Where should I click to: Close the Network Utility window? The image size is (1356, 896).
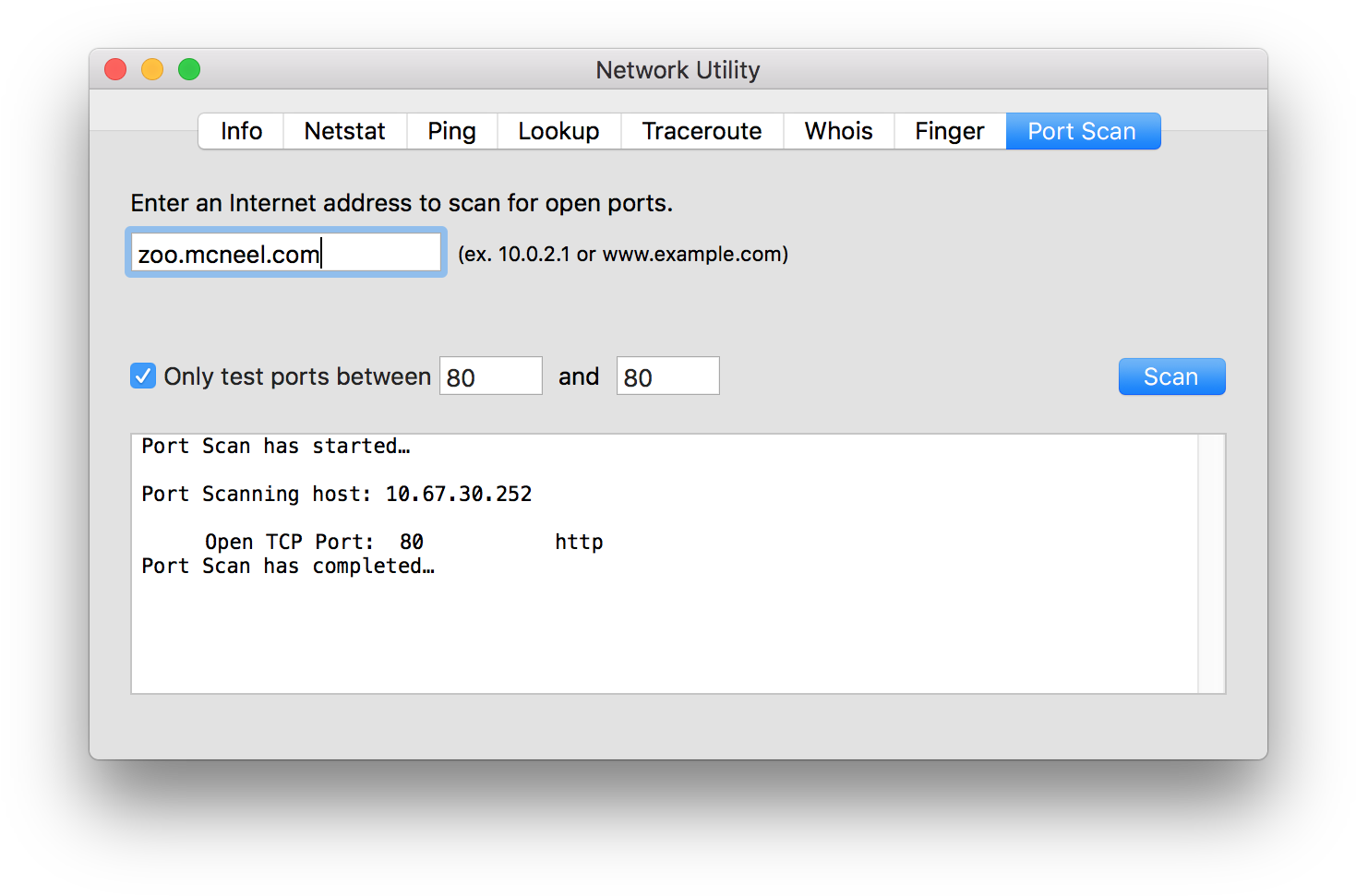coord(115,69)
